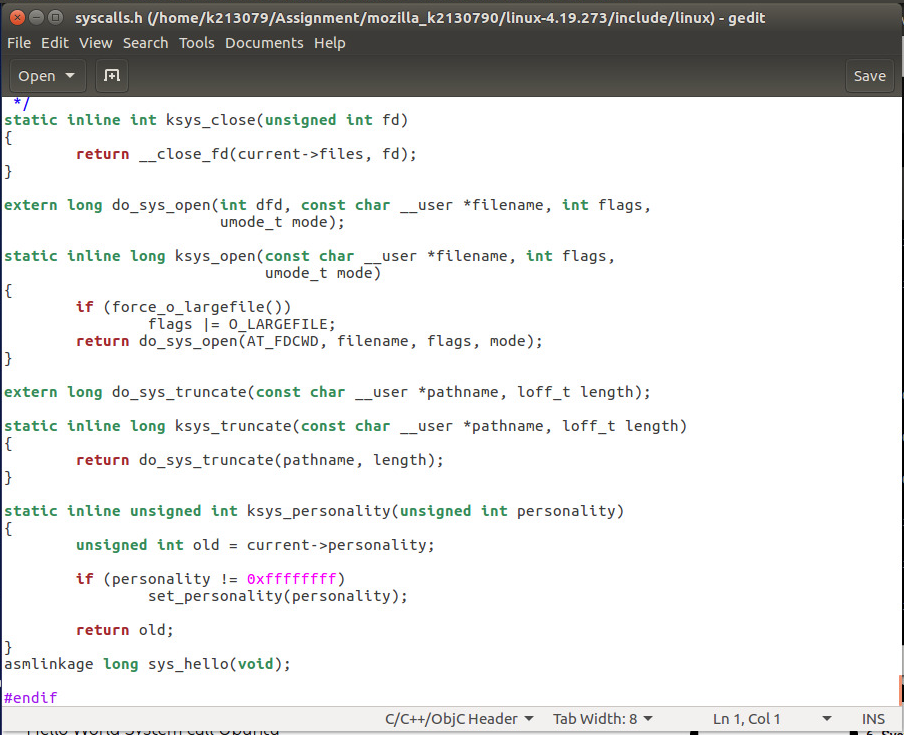
Task: Toggle INS overwrite mode indicator
Action: [x=872, y=718]
